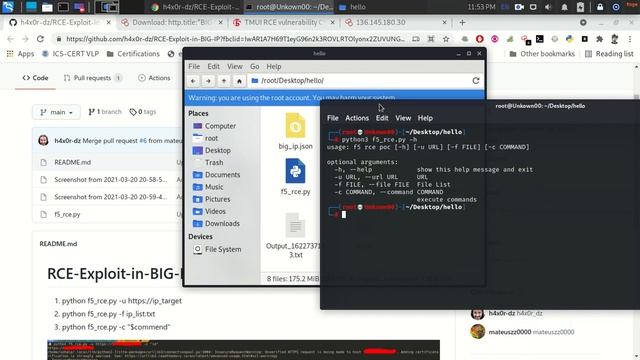This screenshot has height=360, width=640.
Task: Reload the /root/Desktop/hello/ folder view
Action: pos(476,81)
